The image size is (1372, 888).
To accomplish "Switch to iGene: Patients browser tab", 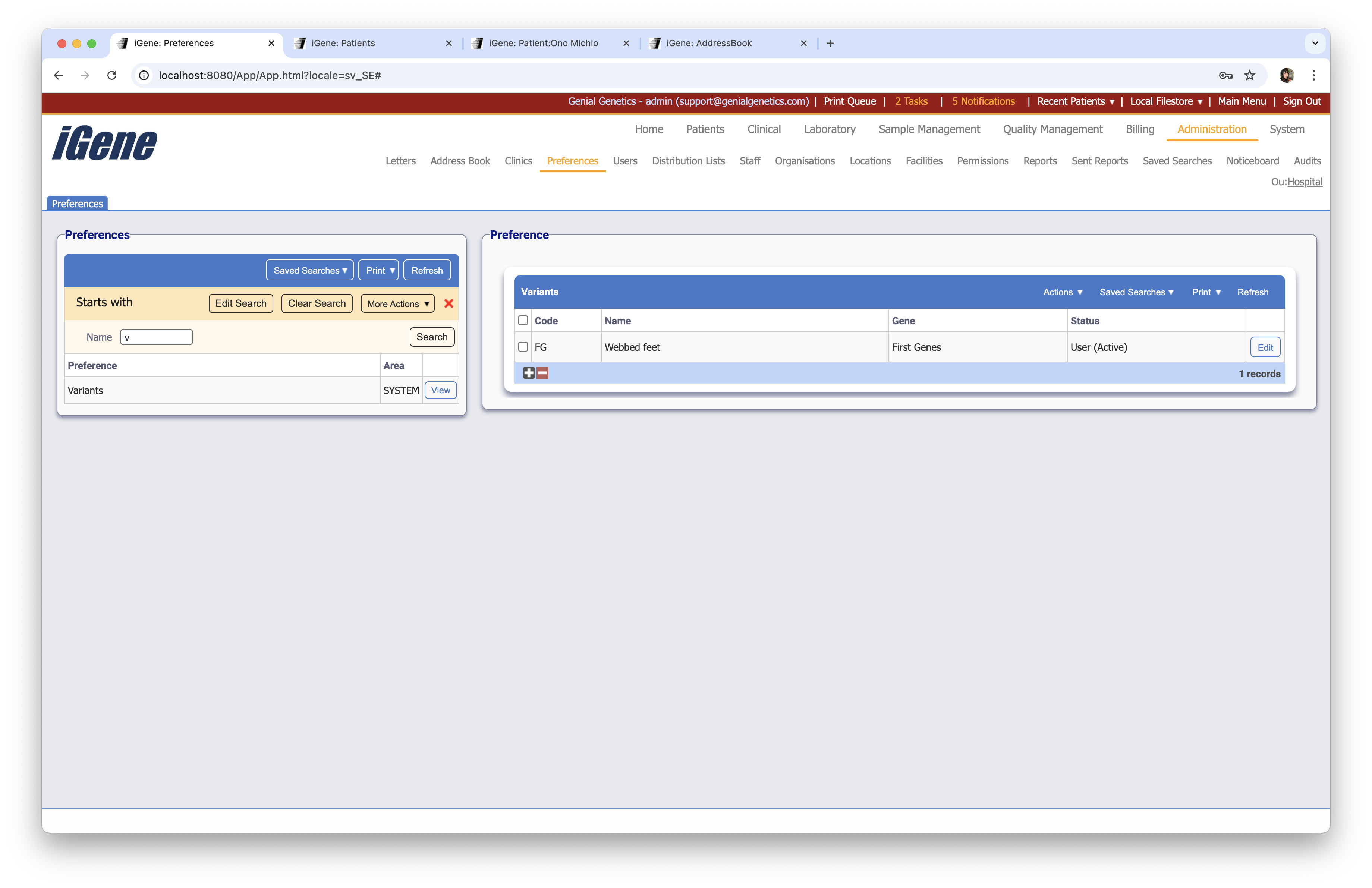I will point(343,43).
